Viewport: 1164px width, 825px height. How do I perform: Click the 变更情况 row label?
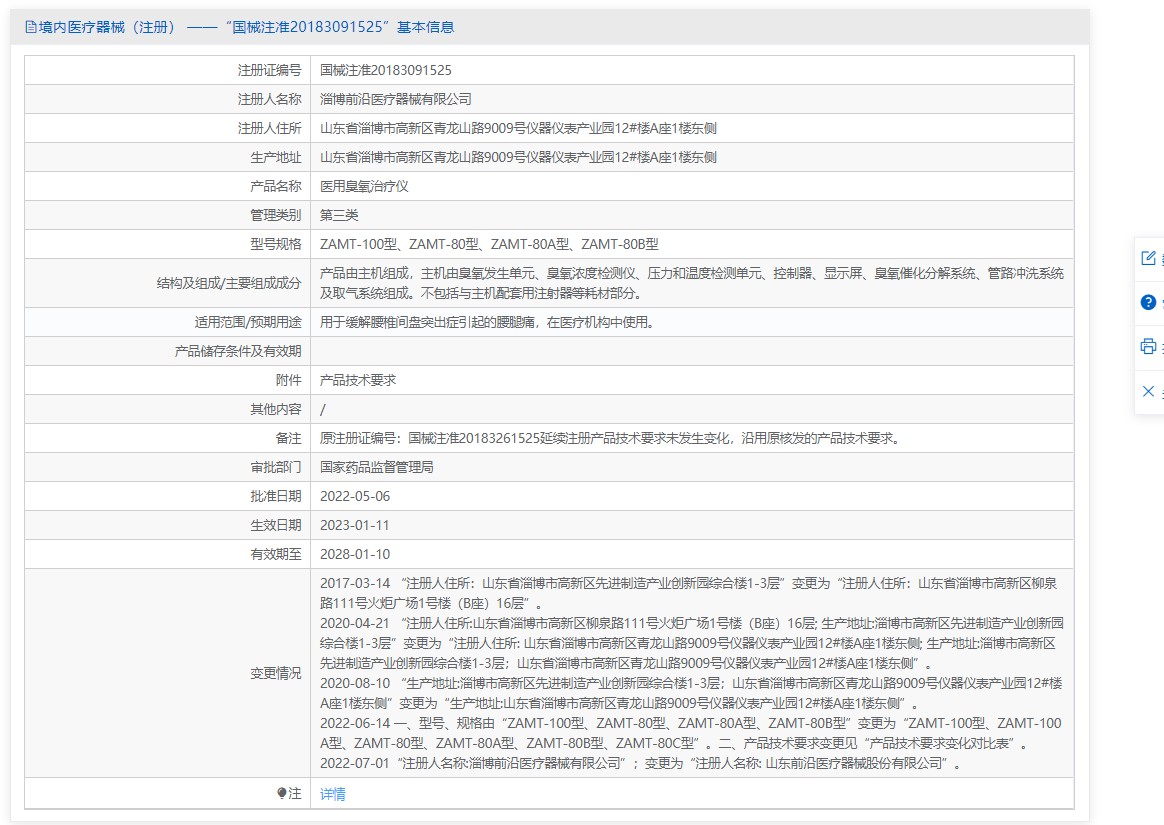(x=275, y=674)
